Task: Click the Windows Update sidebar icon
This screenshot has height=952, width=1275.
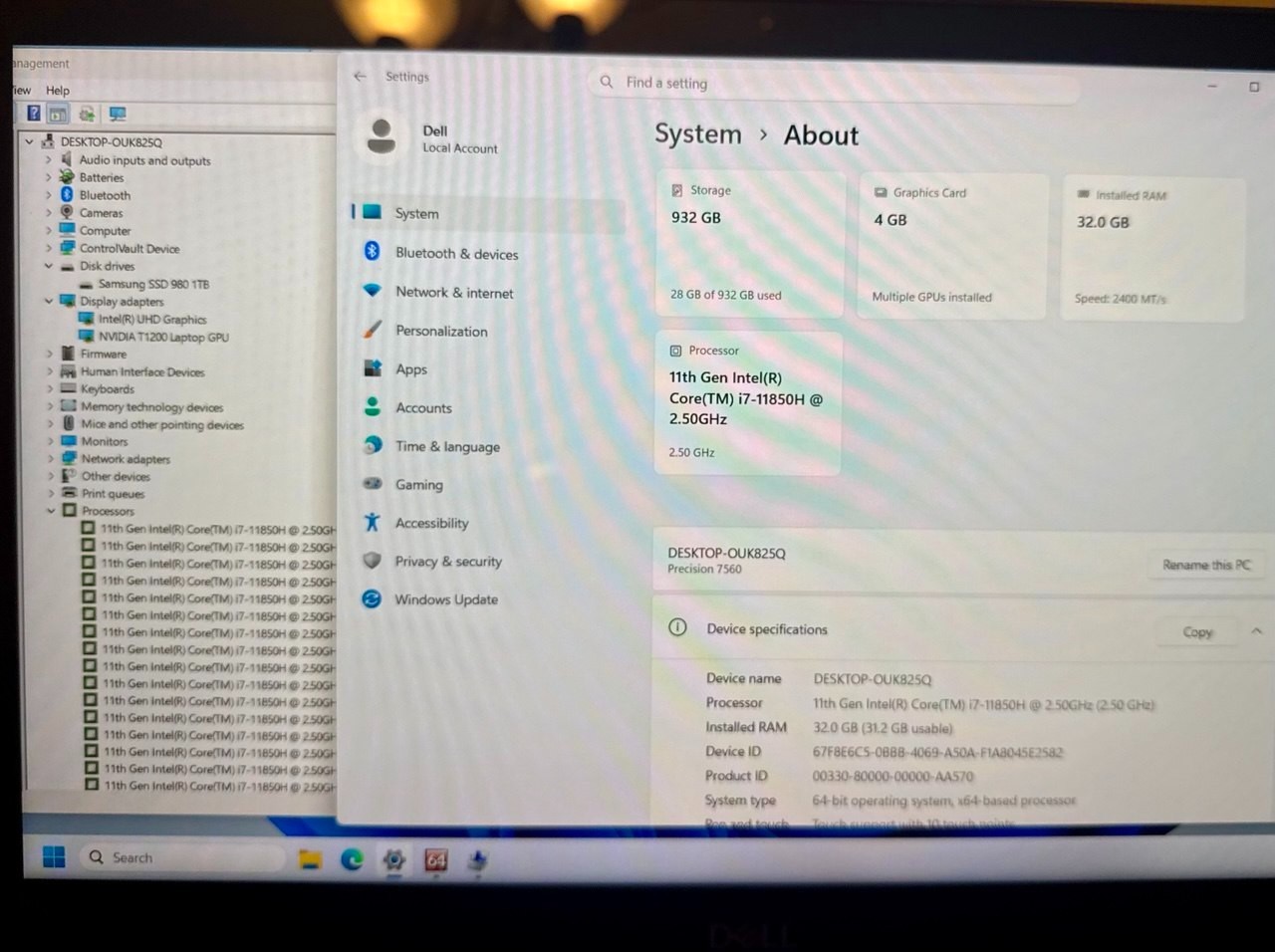Action: 372,598
